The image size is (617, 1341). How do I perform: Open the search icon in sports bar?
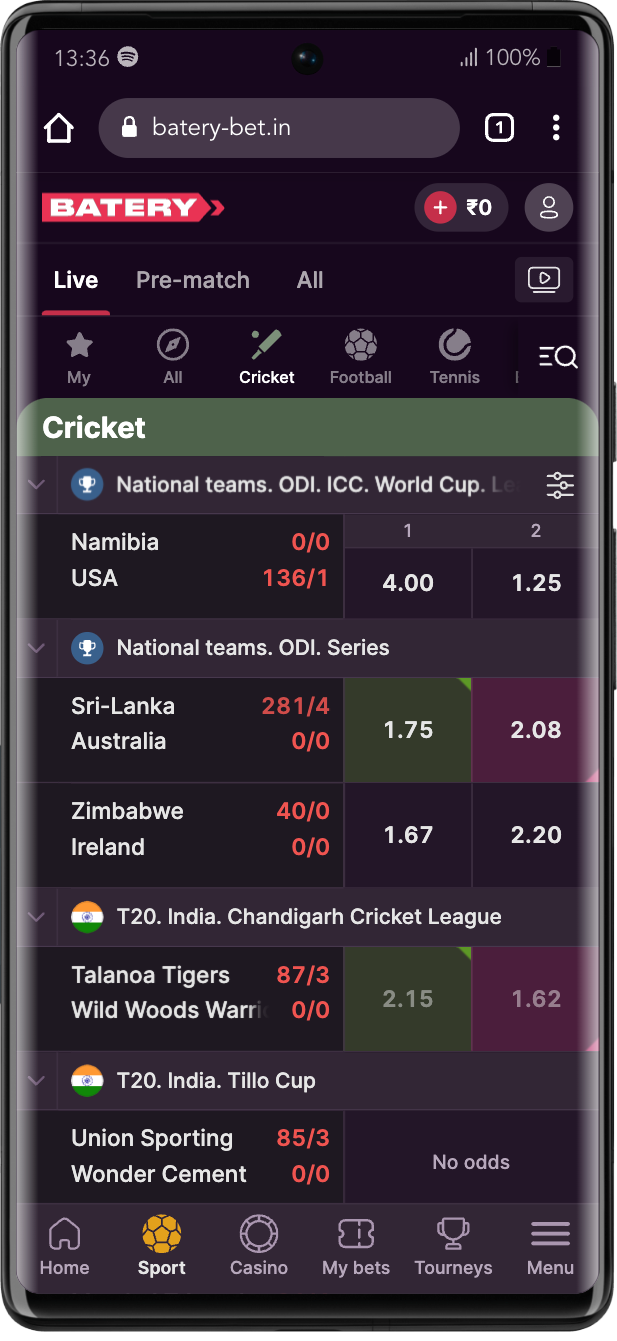[x=558, y=355]
